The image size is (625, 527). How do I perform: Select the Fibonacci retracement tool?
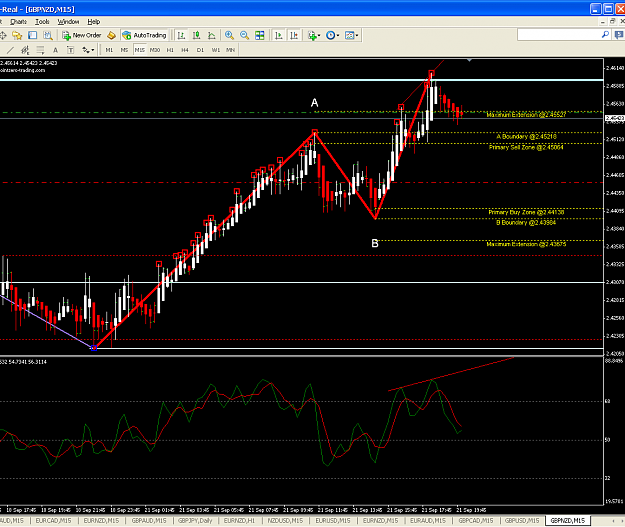pyautogui.click(x=40, y=50)
